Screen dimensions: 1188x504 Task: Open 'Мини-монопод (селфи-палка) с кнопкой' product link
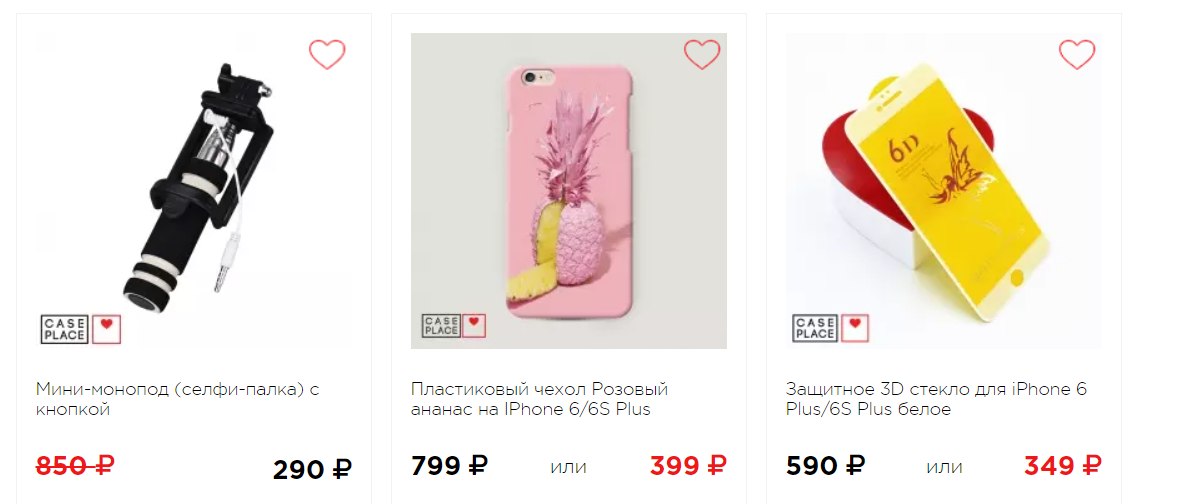[177, 399]
